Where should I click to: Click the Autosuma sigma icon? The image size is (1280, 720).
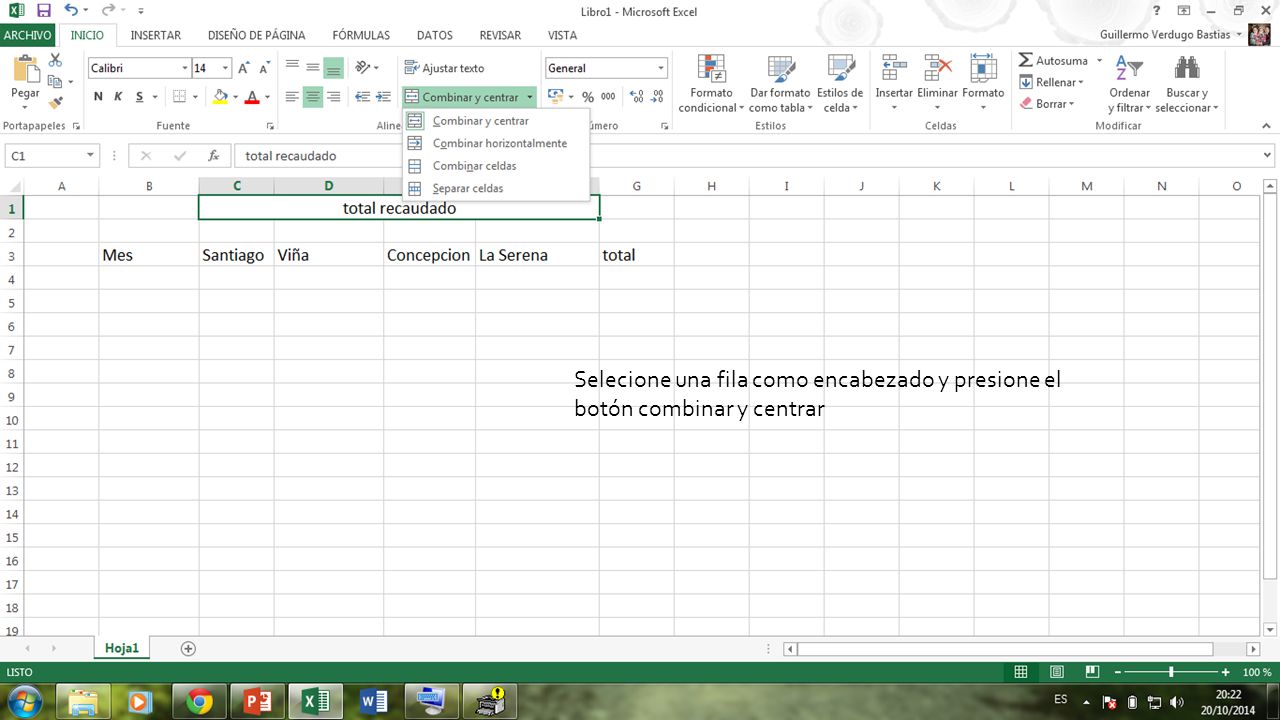1025,61
